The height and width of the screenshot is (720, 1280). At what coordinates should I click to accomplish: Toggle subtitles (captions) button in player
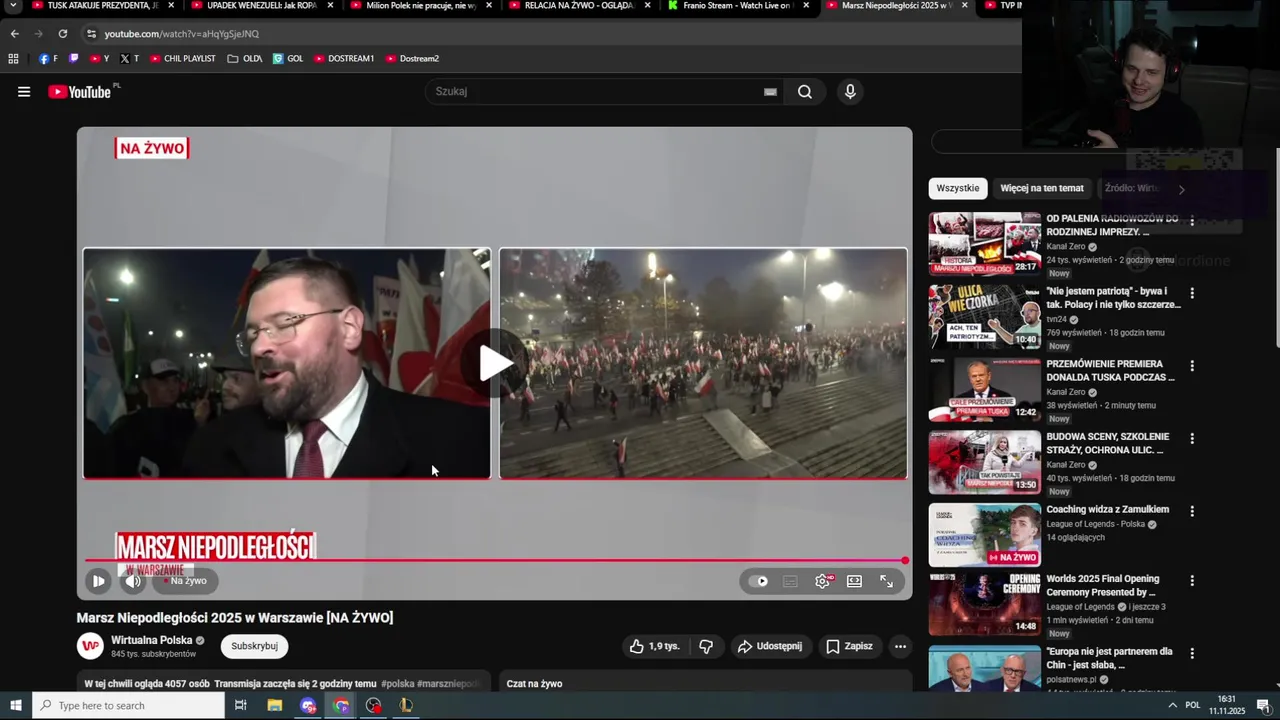(x=790, y=581)
